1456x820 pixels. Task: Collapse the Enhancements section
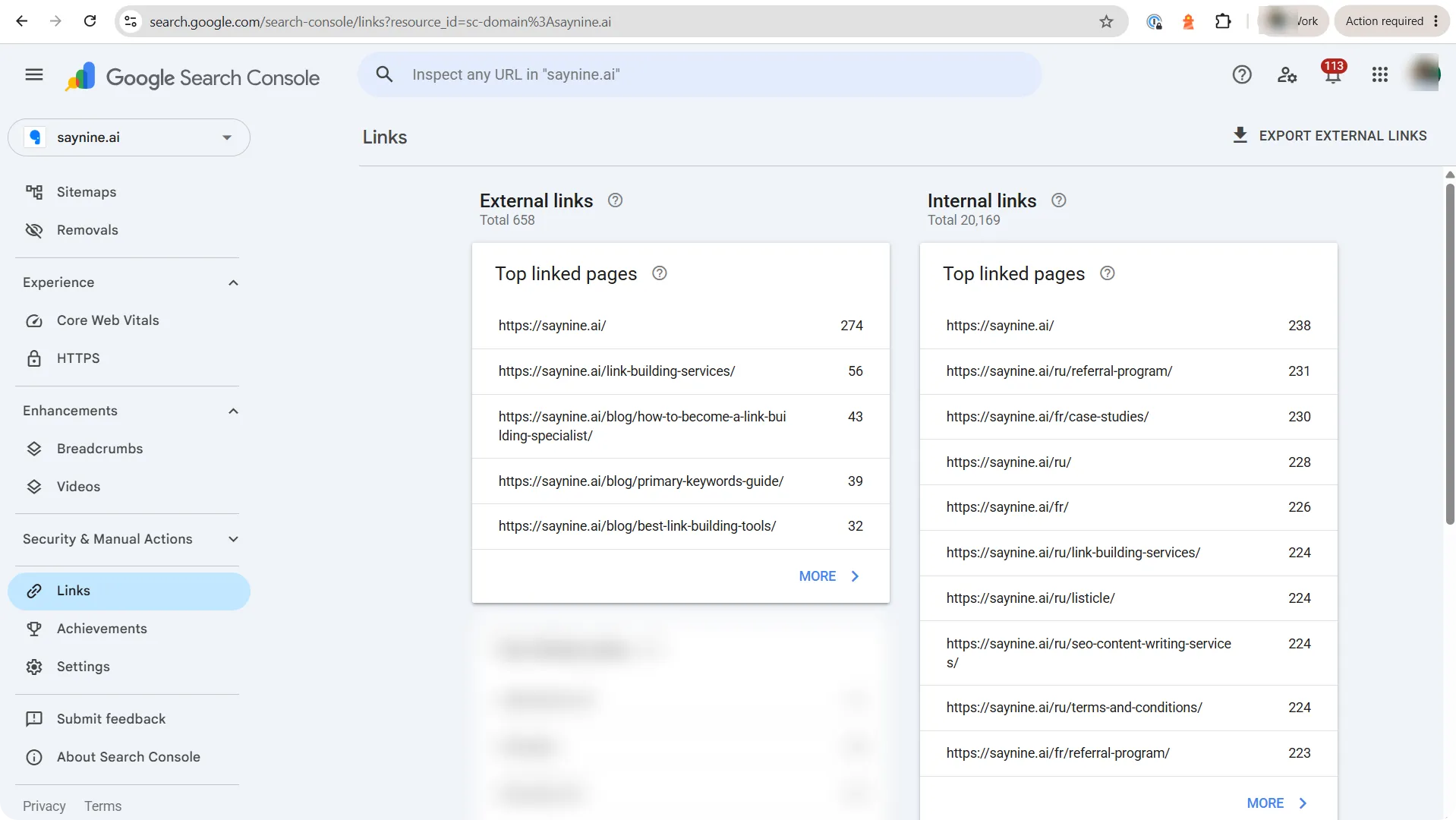click(234, 411)
